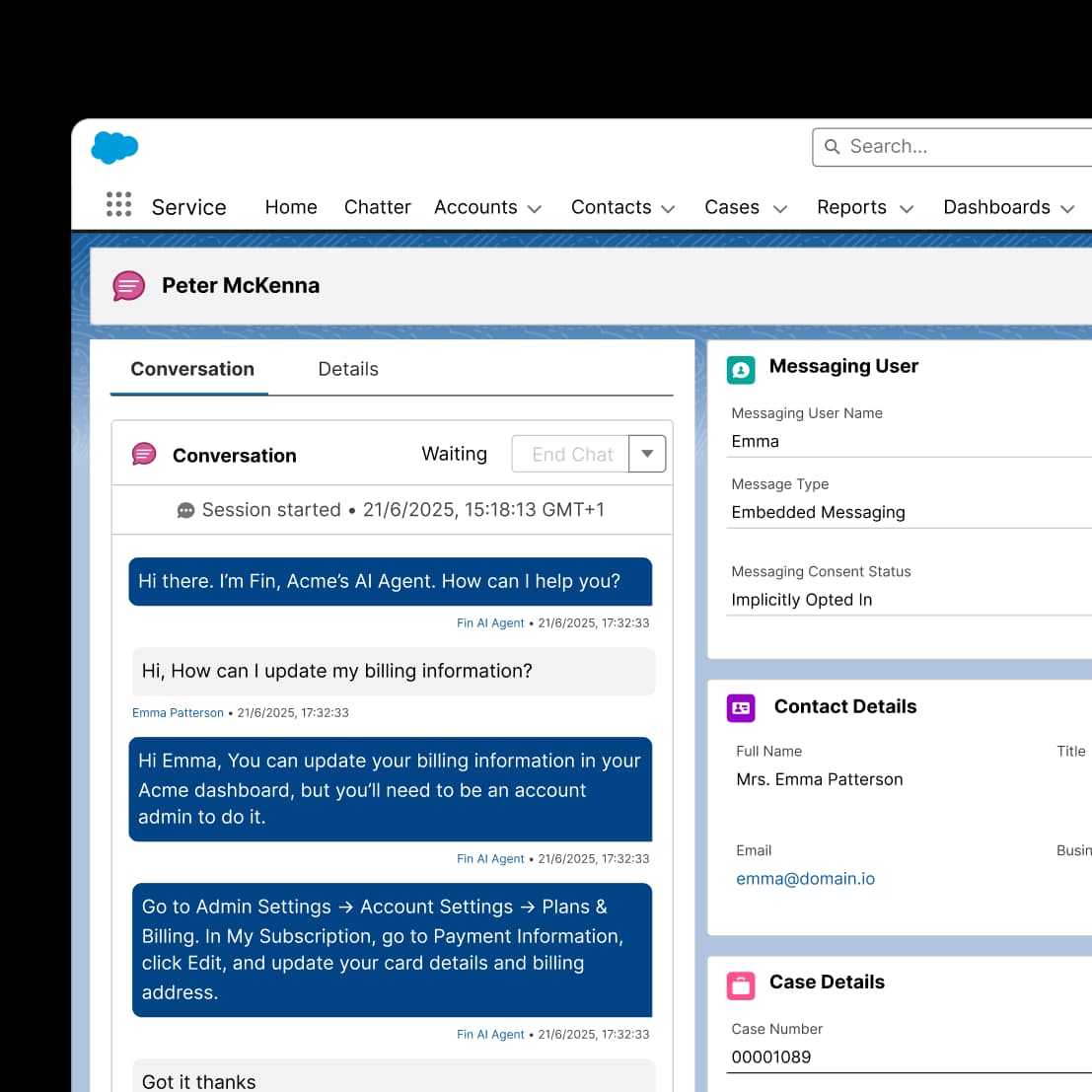Expand the Accounts dropdown chevron
1092x1092 pixels.
pos(535,209)
